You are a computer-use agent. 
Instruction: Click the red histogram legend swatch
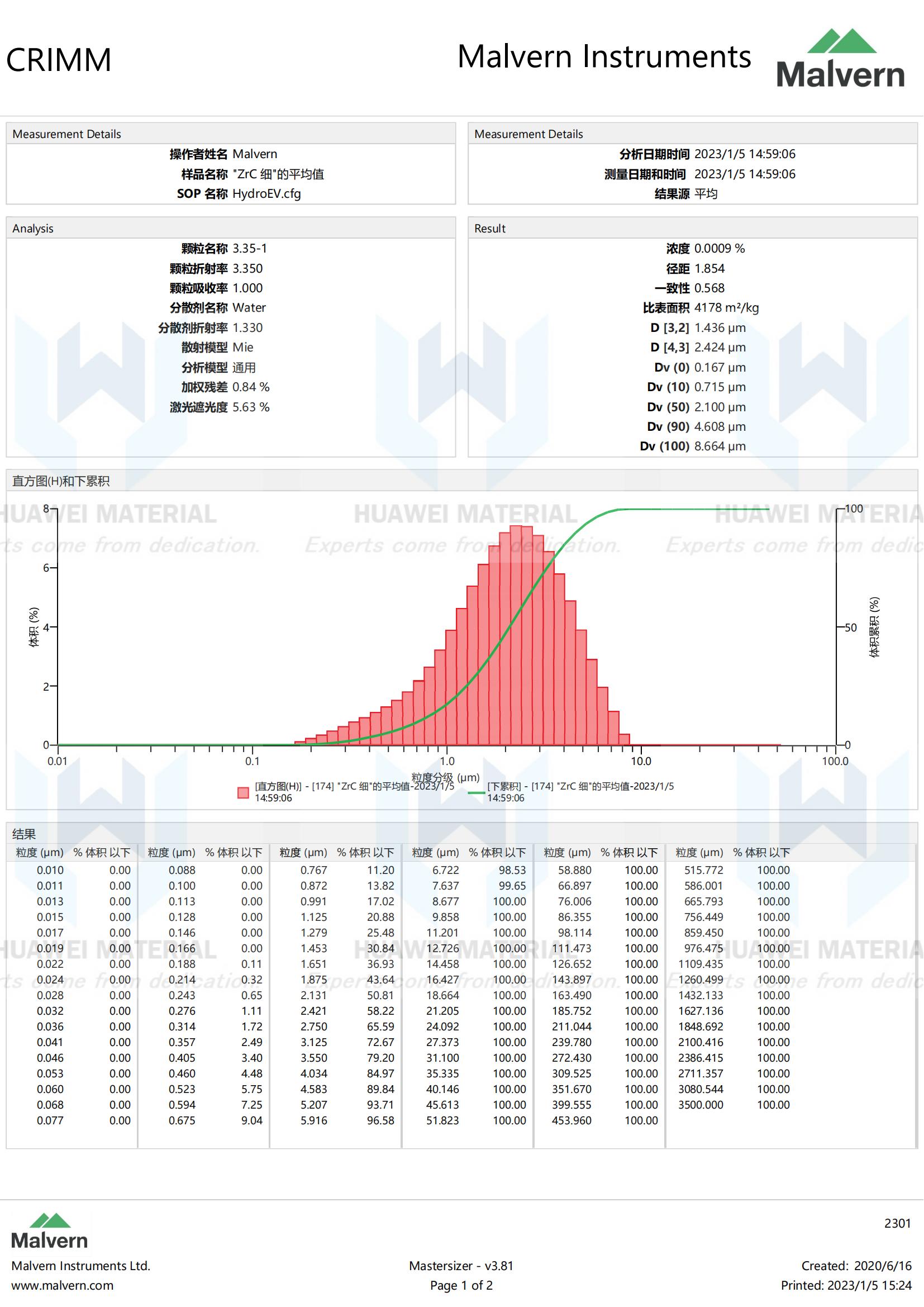(243, 792)
